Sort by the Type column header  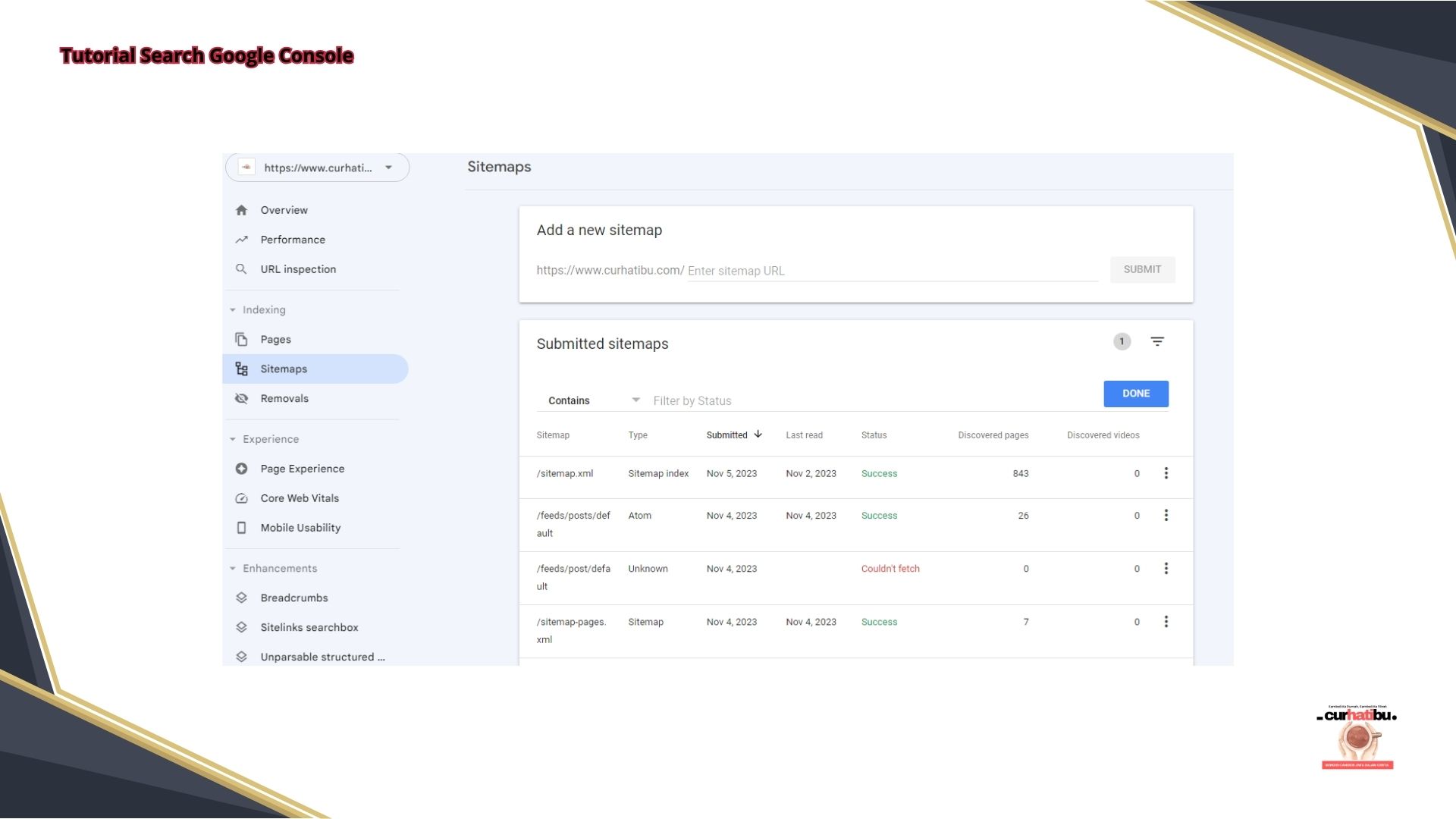[x=638, y=435]
